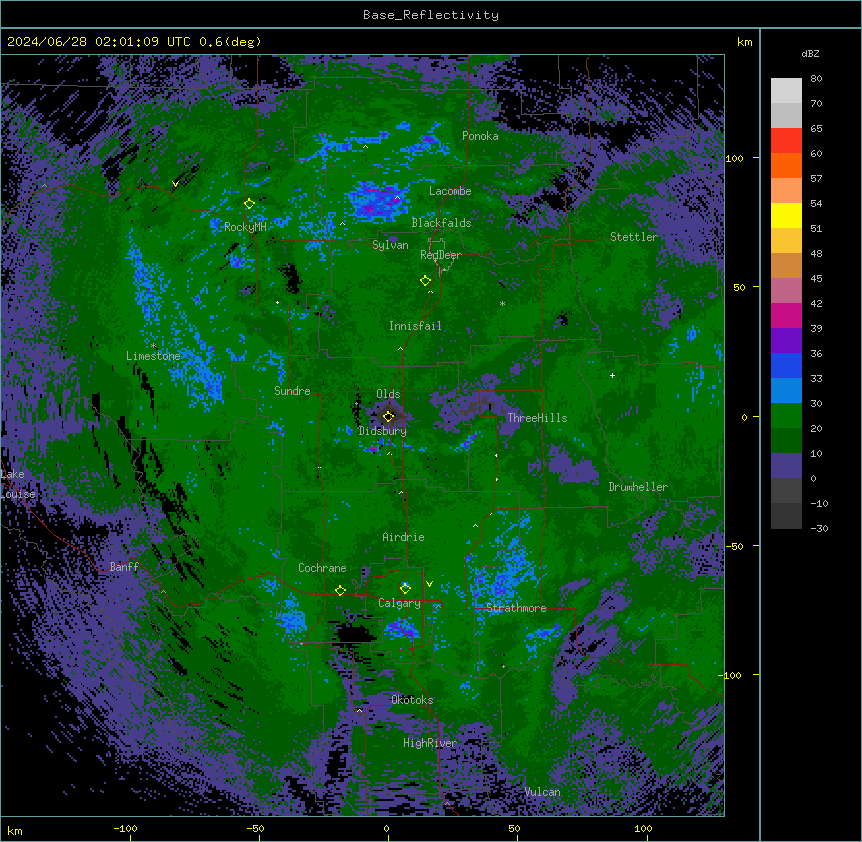Click the blue swatch between 36 and 33
Viewport: 862px width, 842px height.
pyautogui.click(x=786, y=365)
